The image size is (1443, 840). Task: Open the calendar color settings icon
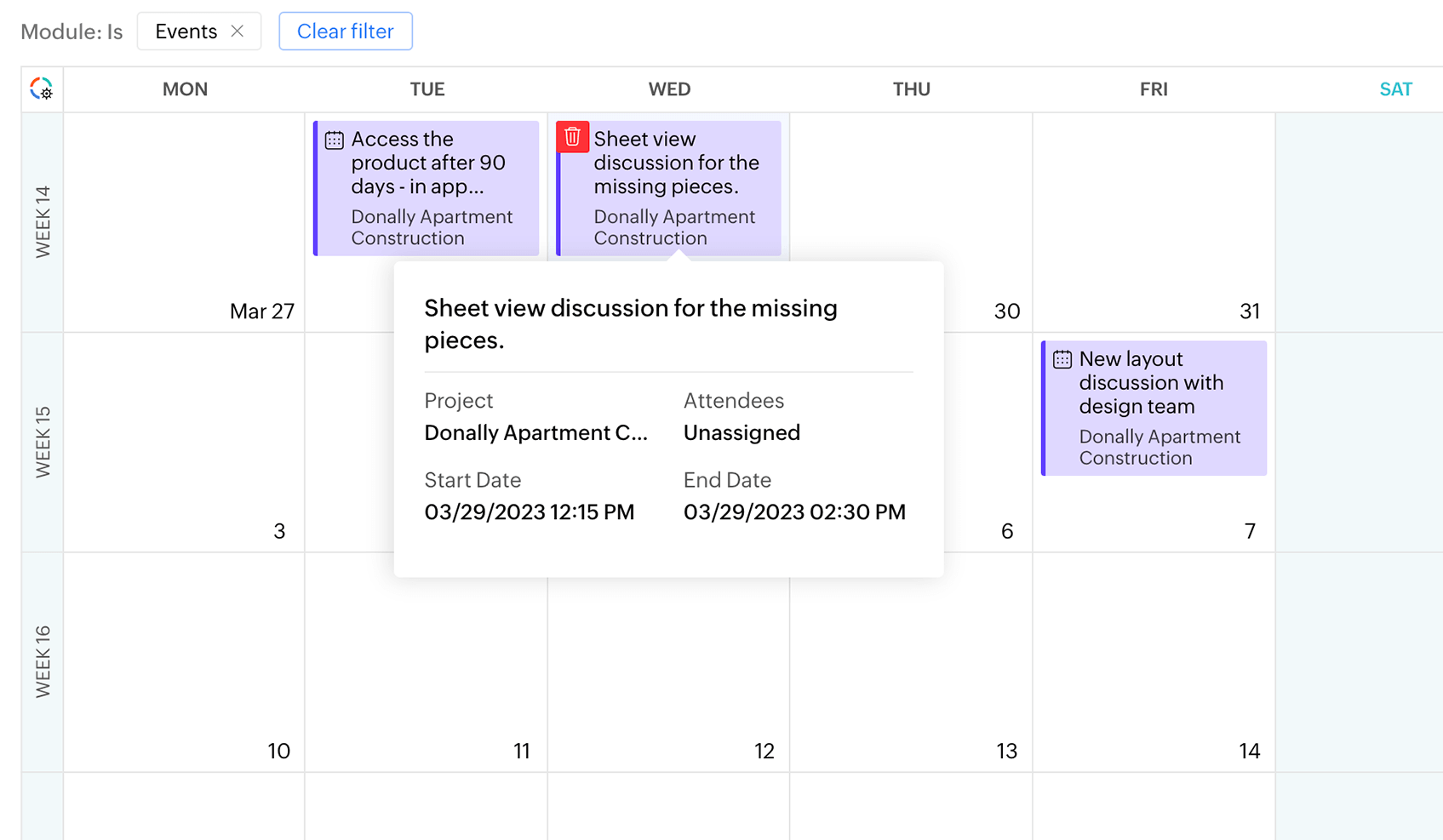(42, 89)
